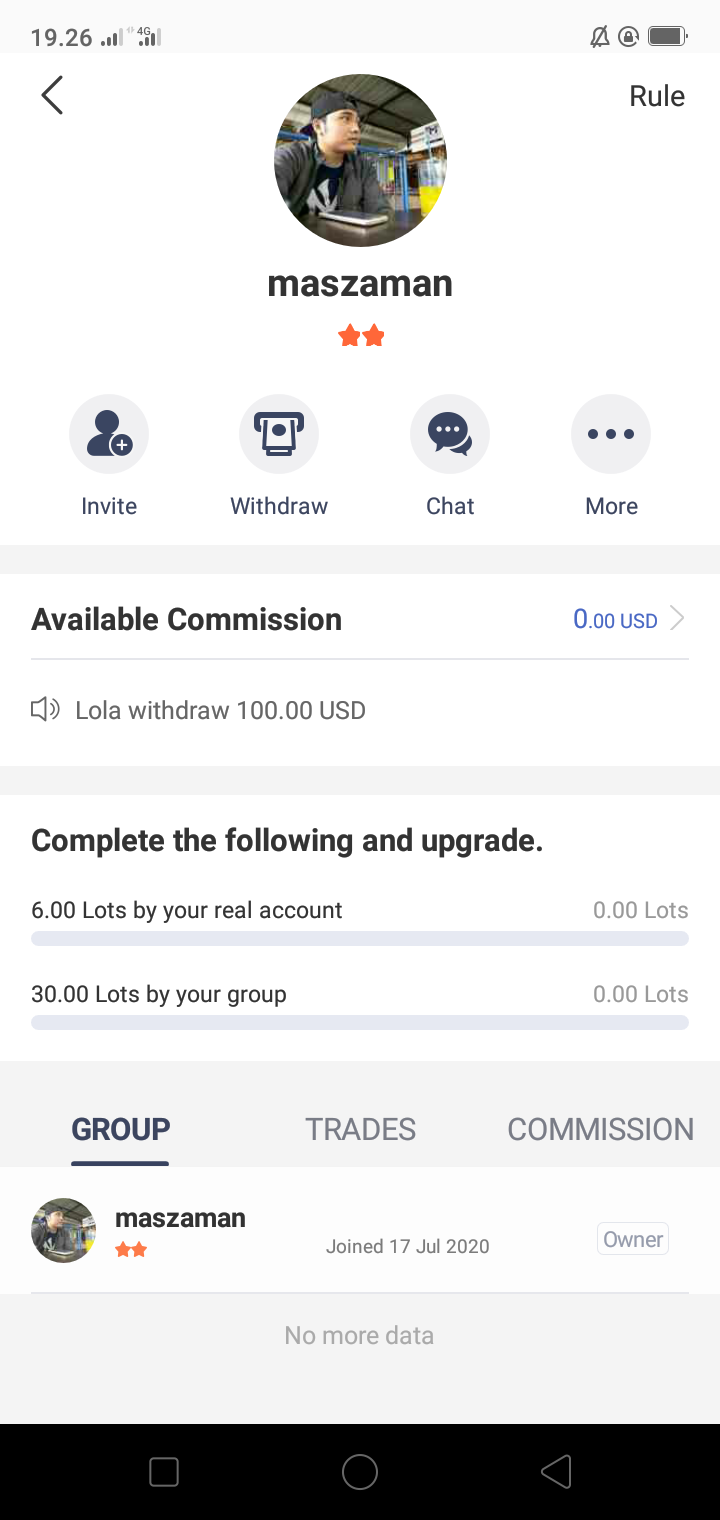The height and width of the screenshot is (1520, 720).
Task: Open the Invite friend icon
Action: [109, 434]
